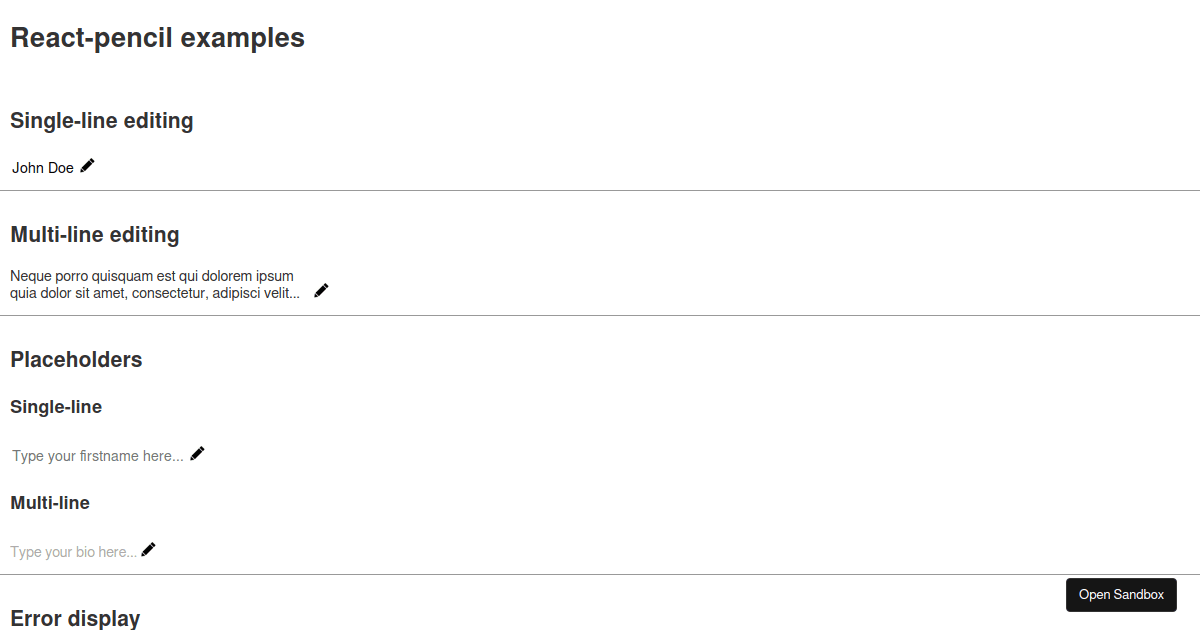Click the Error display heading
Viewport: 1200px width, 630px height.
(x=75, y=618)
